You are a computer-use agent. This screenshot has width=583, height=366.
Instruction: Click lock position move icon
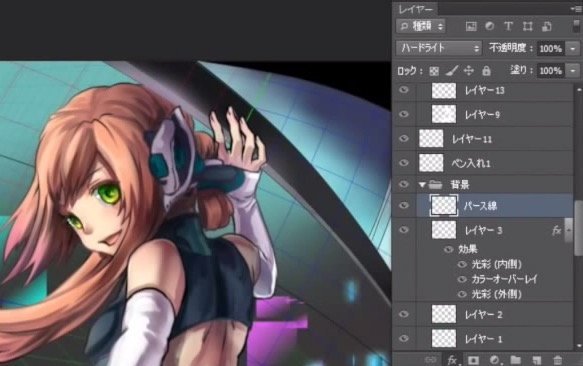[469, 70]
